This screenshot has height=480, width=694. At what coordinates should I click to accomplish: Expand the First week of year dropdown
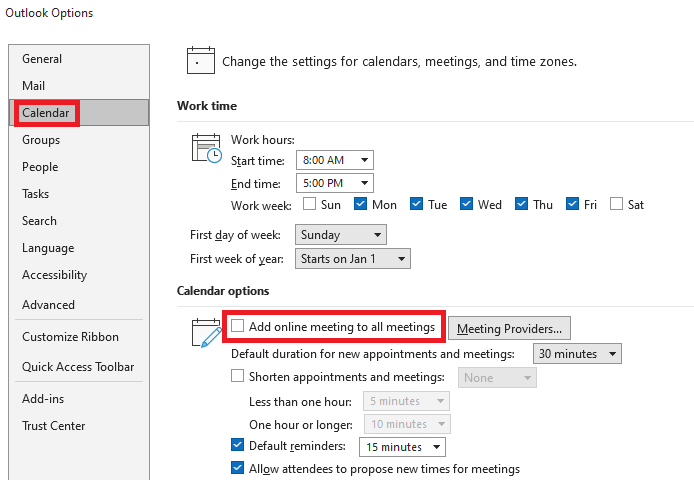point(353,259)
